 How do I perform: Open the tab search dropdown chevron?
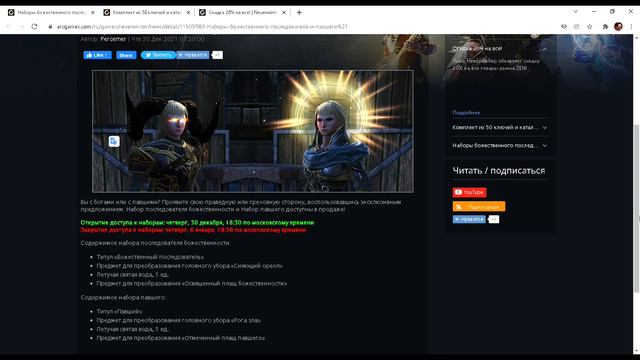click(575, 12)
